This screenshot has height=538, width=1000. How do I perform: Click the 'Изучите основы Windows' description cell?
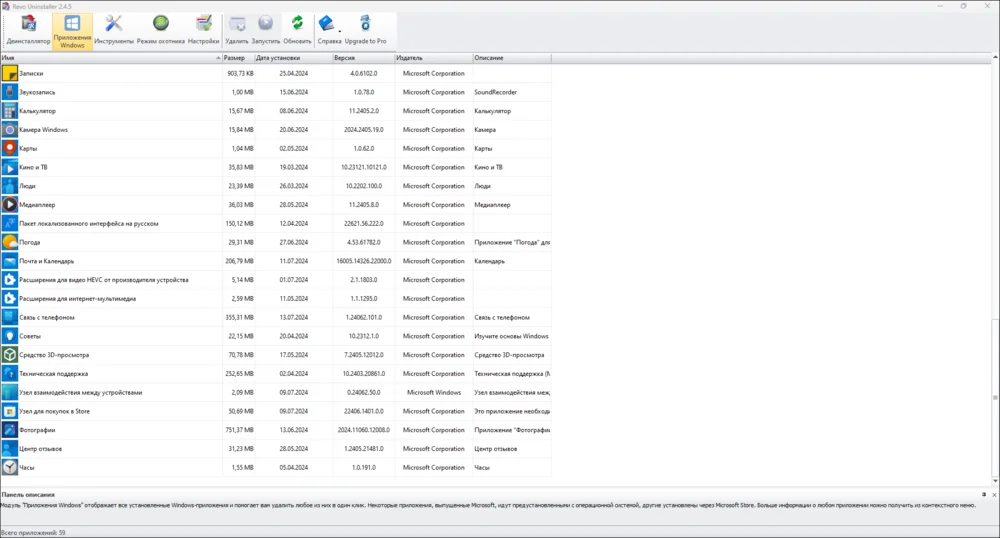[x=511, y=336]
